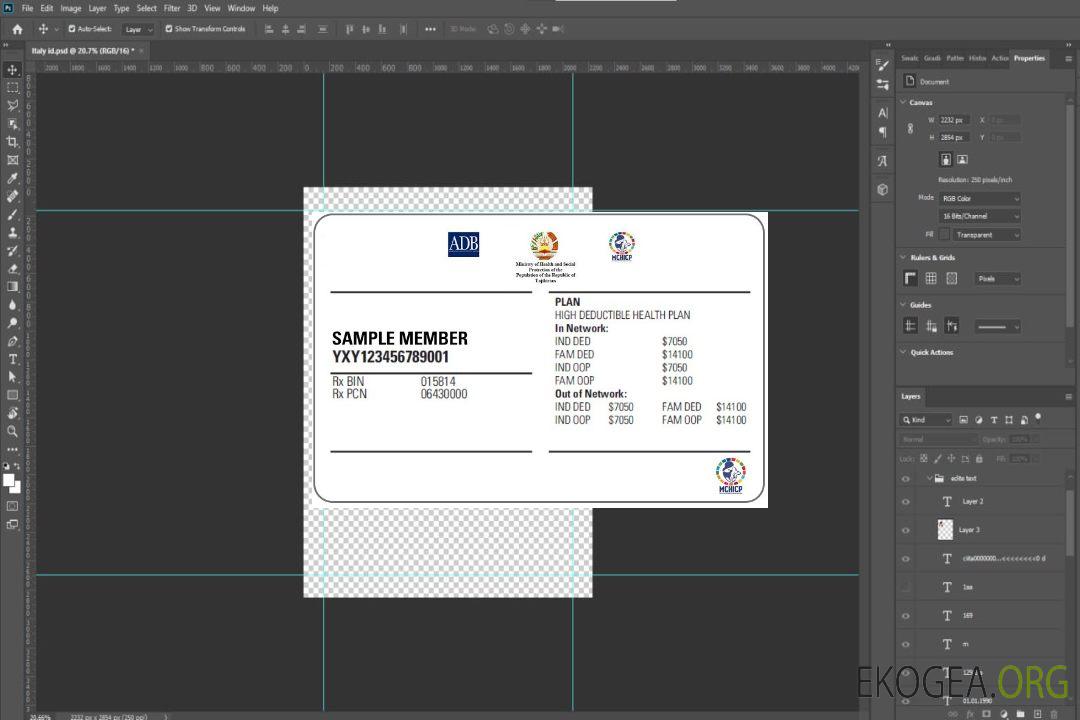Filter layers by type layers icon

993,420
